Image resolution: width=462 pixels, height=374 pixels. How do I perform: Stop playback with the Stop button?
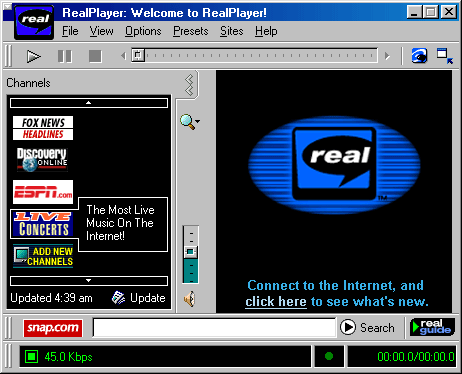(x=95, y=56)
